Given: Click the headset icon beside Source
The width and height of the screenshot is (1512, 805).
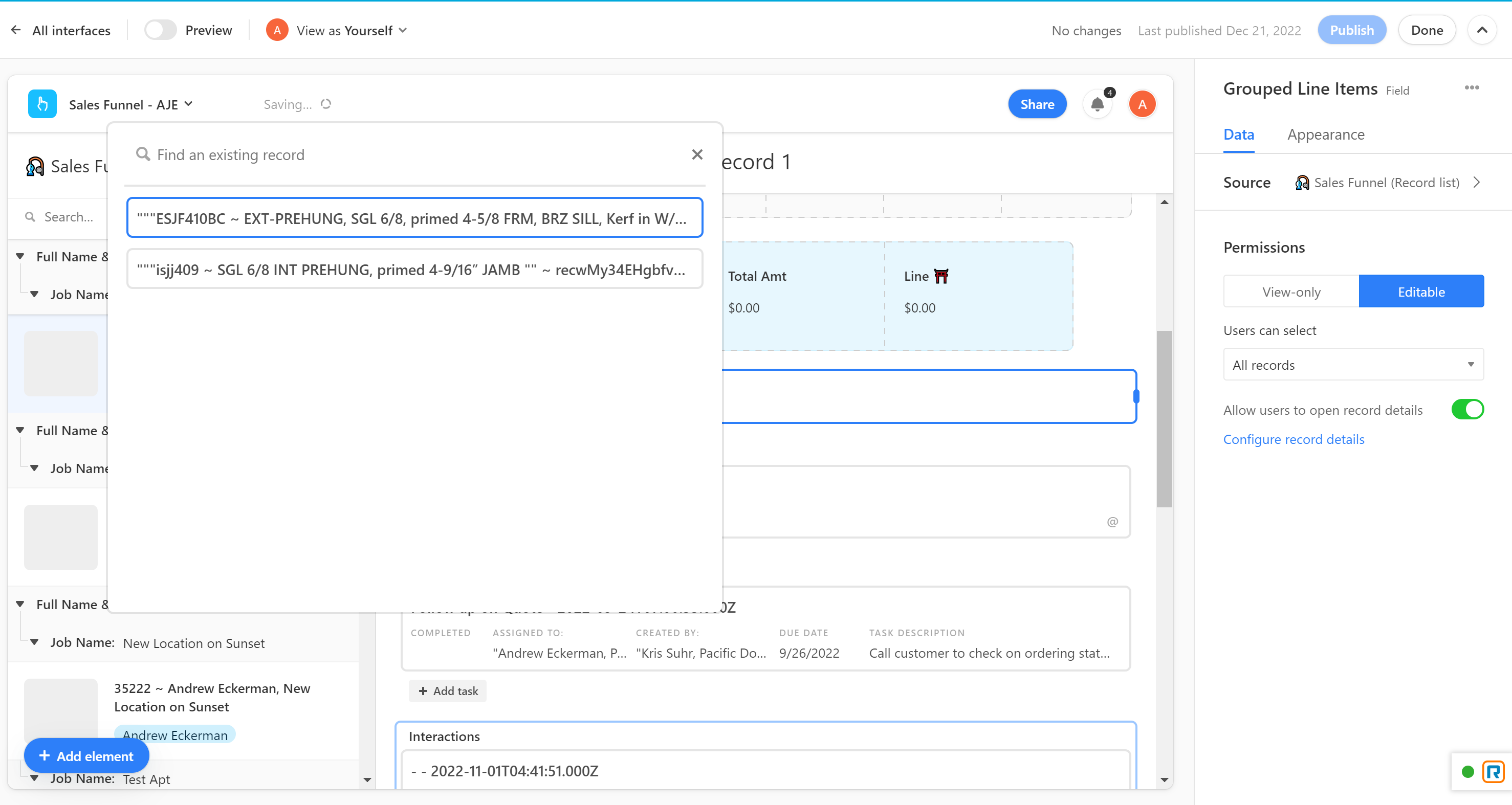Looking at the screenshot, I should 1301,183.
